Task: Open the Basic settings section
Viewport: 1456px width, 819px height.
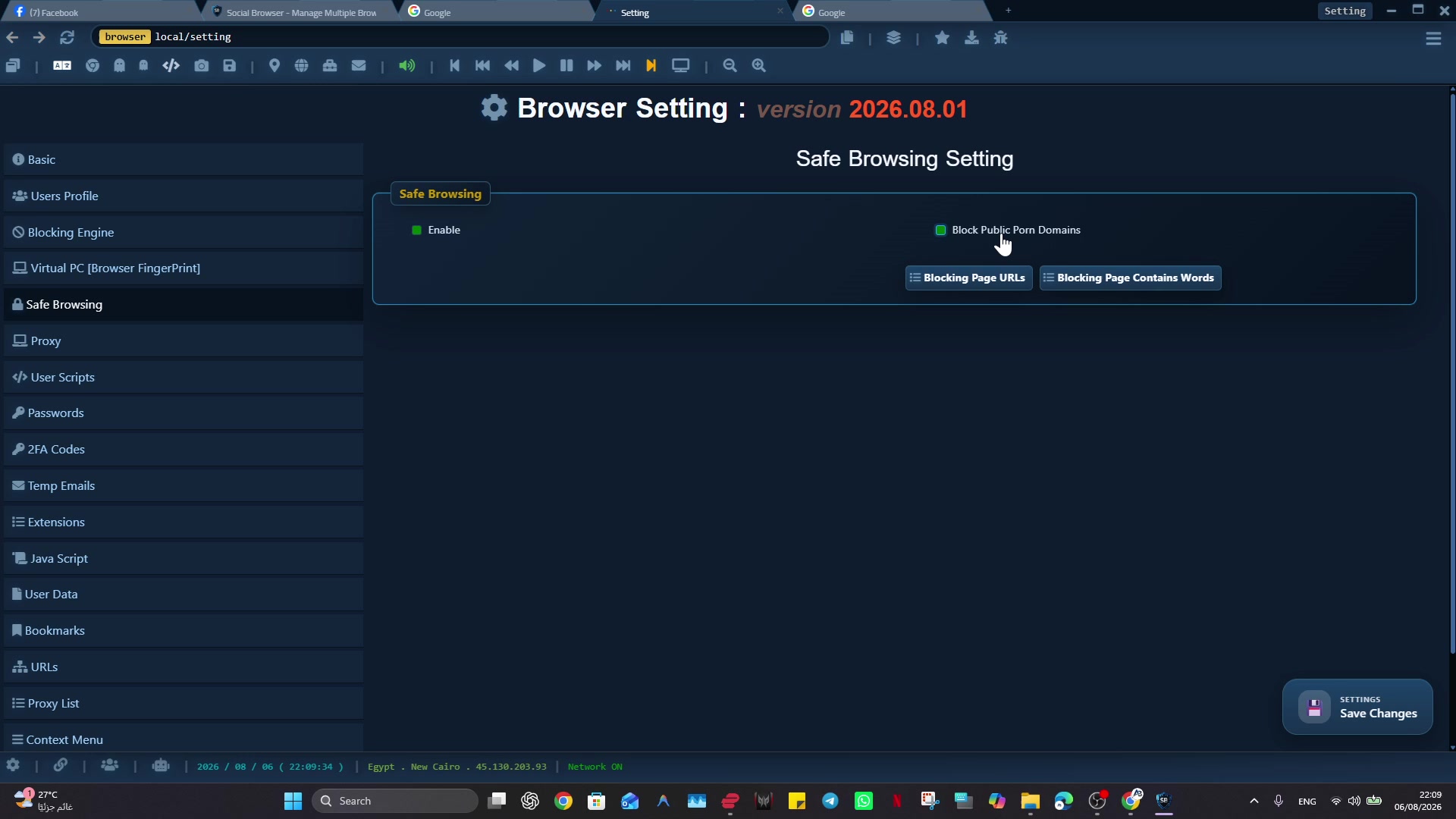Action: click(184, 160)
